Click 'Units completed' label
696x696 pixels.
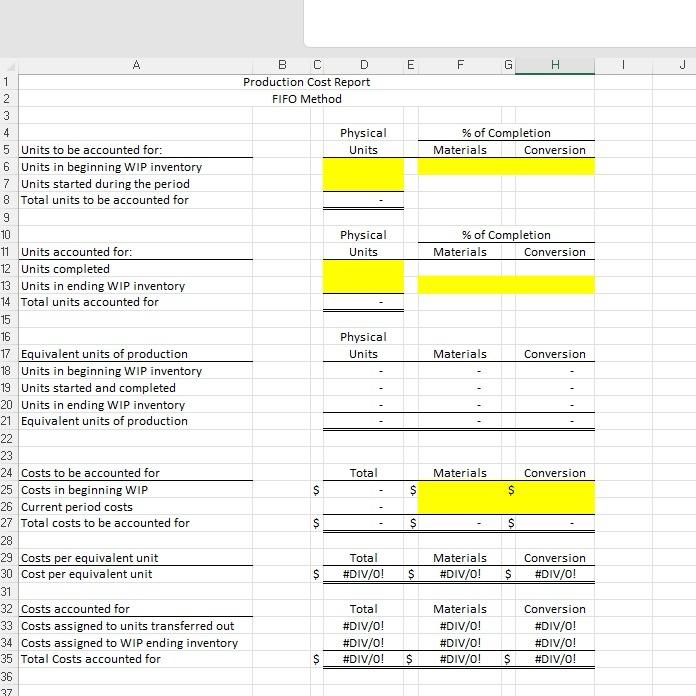(x=65, y=269)
